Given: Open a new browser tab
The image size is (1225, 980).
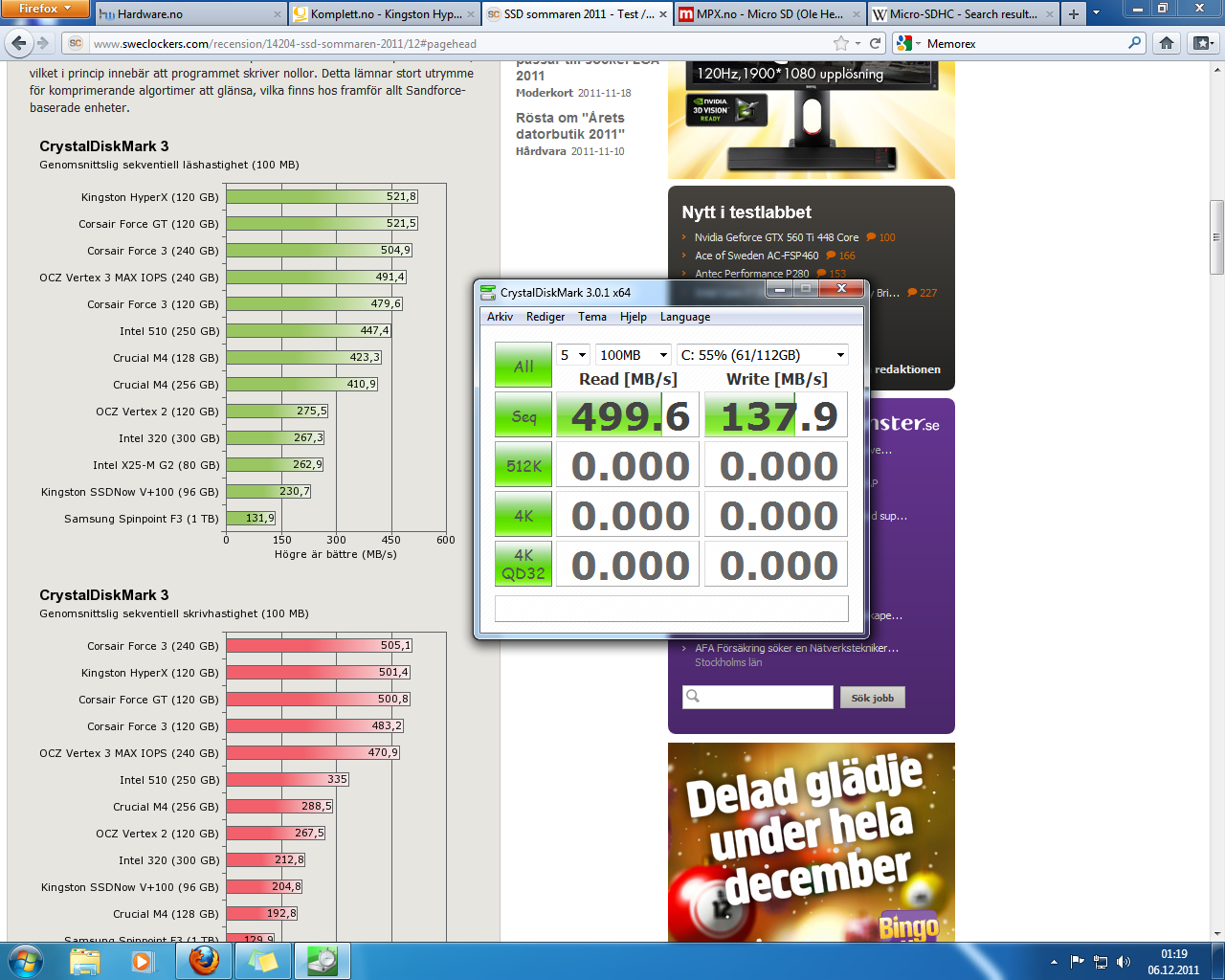Looking at the screenshot, I should (x=1073, y=14).
